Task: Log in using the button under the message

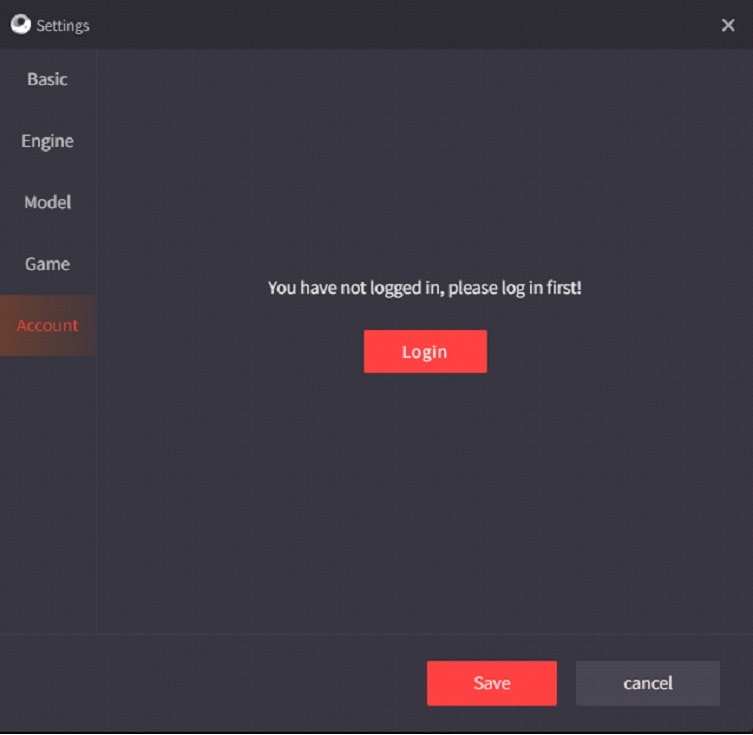Action: point(425,351)
